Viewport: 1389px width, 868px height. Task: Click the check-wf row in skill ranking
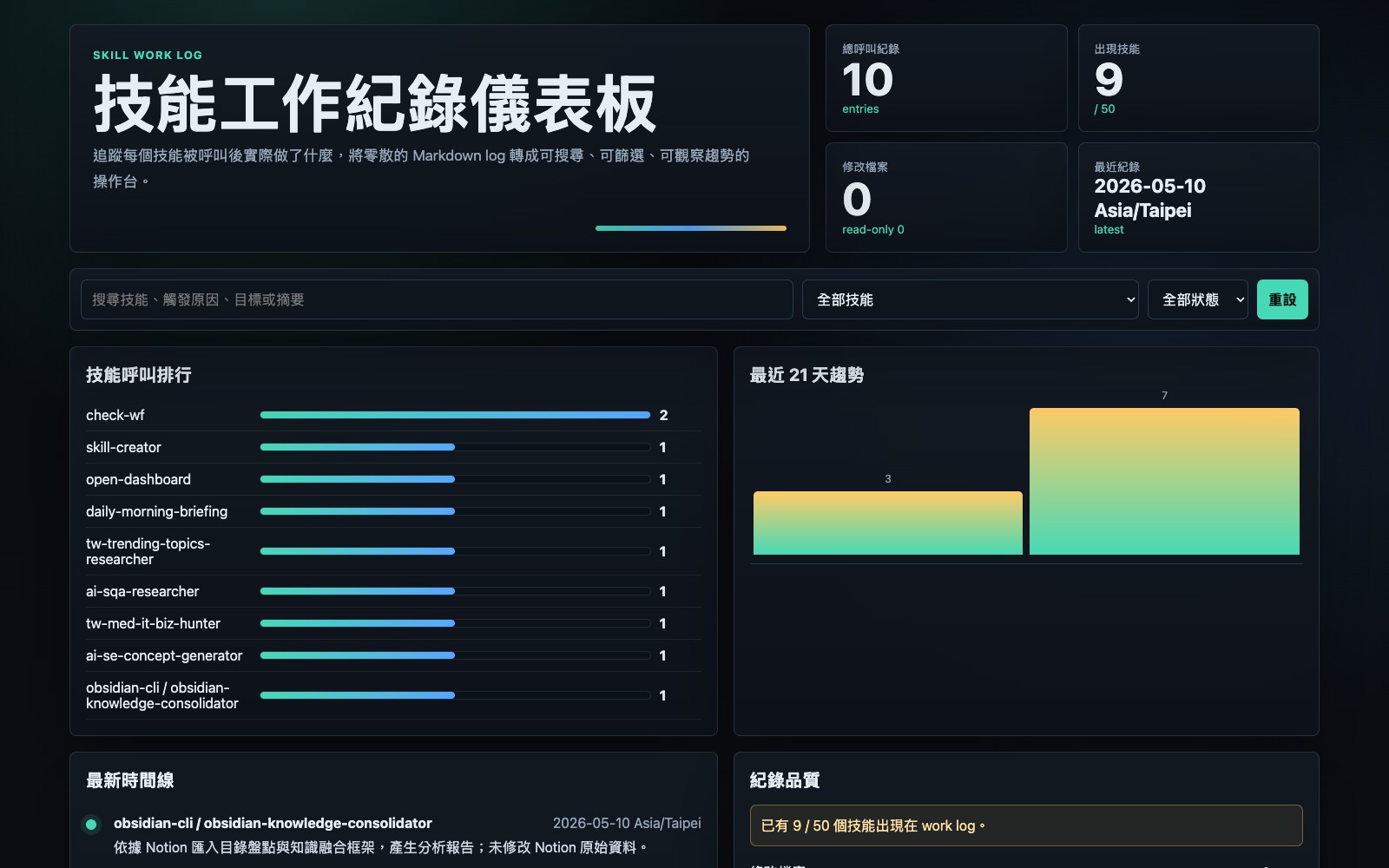[x=393, y=415]
